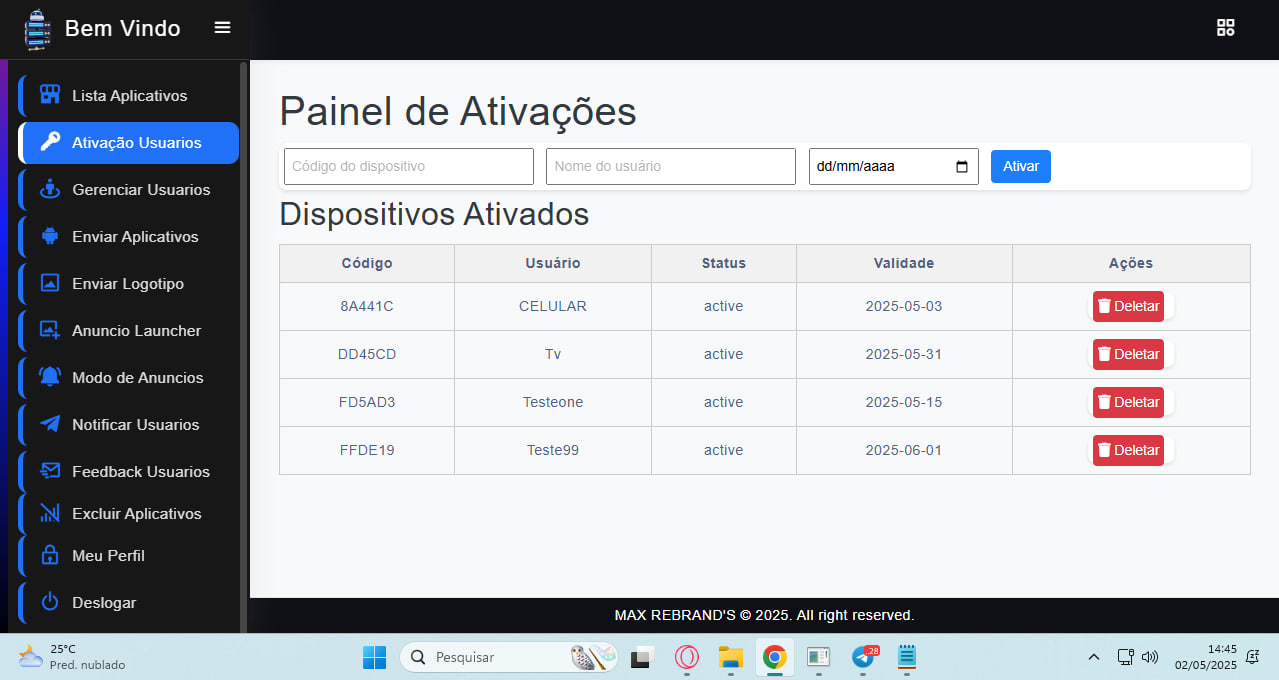This screenshot has width=1279, height=680.
Task: Click the power icon to Deslogar
Action: pyautogui.click(x=50, y=602)
